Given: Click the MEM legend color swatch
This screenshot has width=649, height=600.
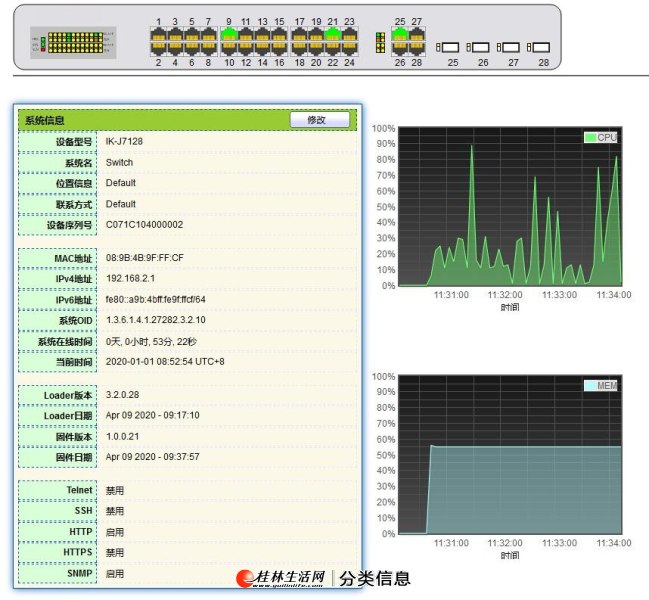Looking at the screenshot, I should pyautogui.click(x=590, y=385).
